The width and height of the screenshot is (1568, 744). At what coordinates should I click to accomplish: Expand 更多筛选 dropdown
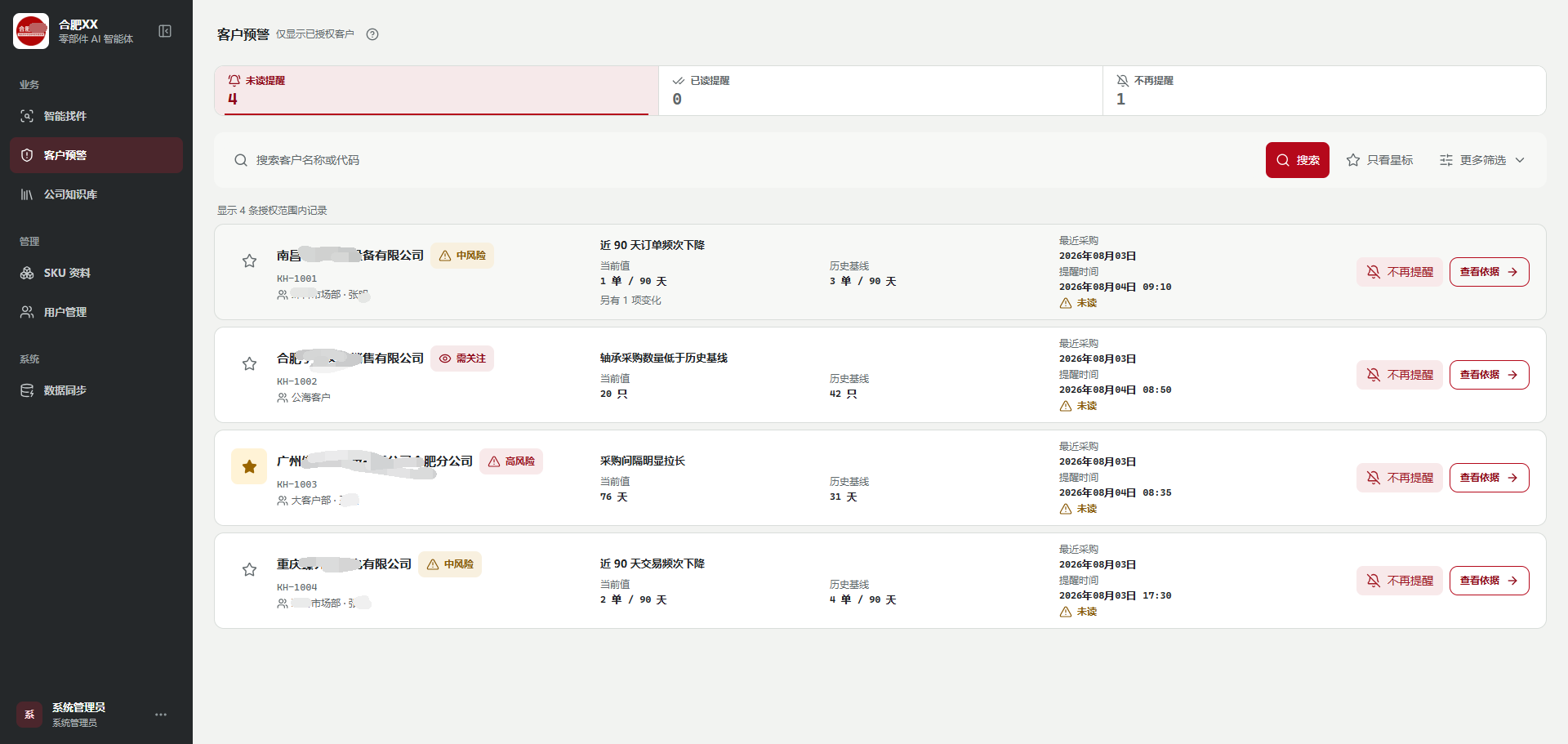pos(1482,160)
